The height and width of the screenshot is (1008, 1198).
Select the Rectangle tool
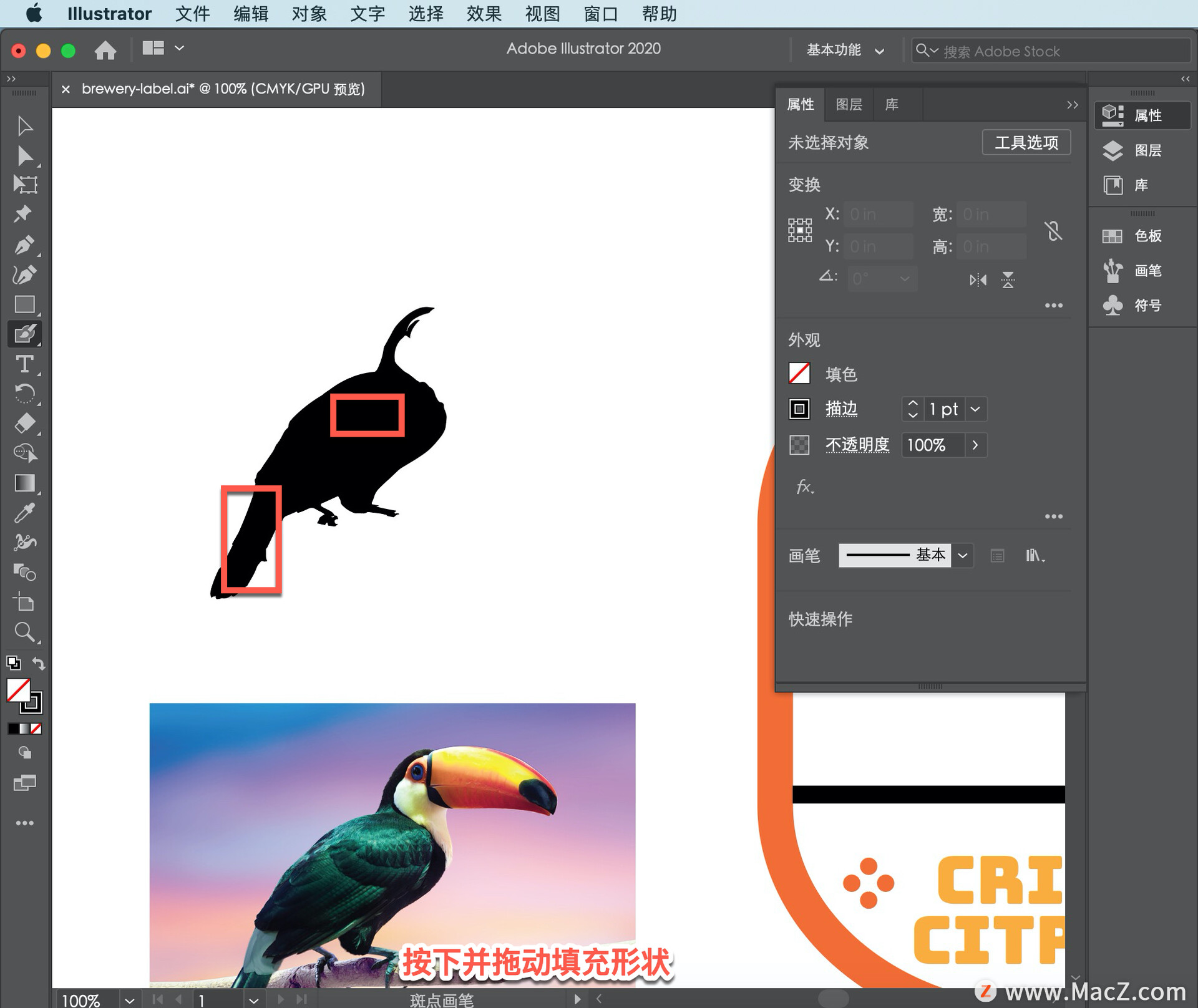click(x=24, y=304)
